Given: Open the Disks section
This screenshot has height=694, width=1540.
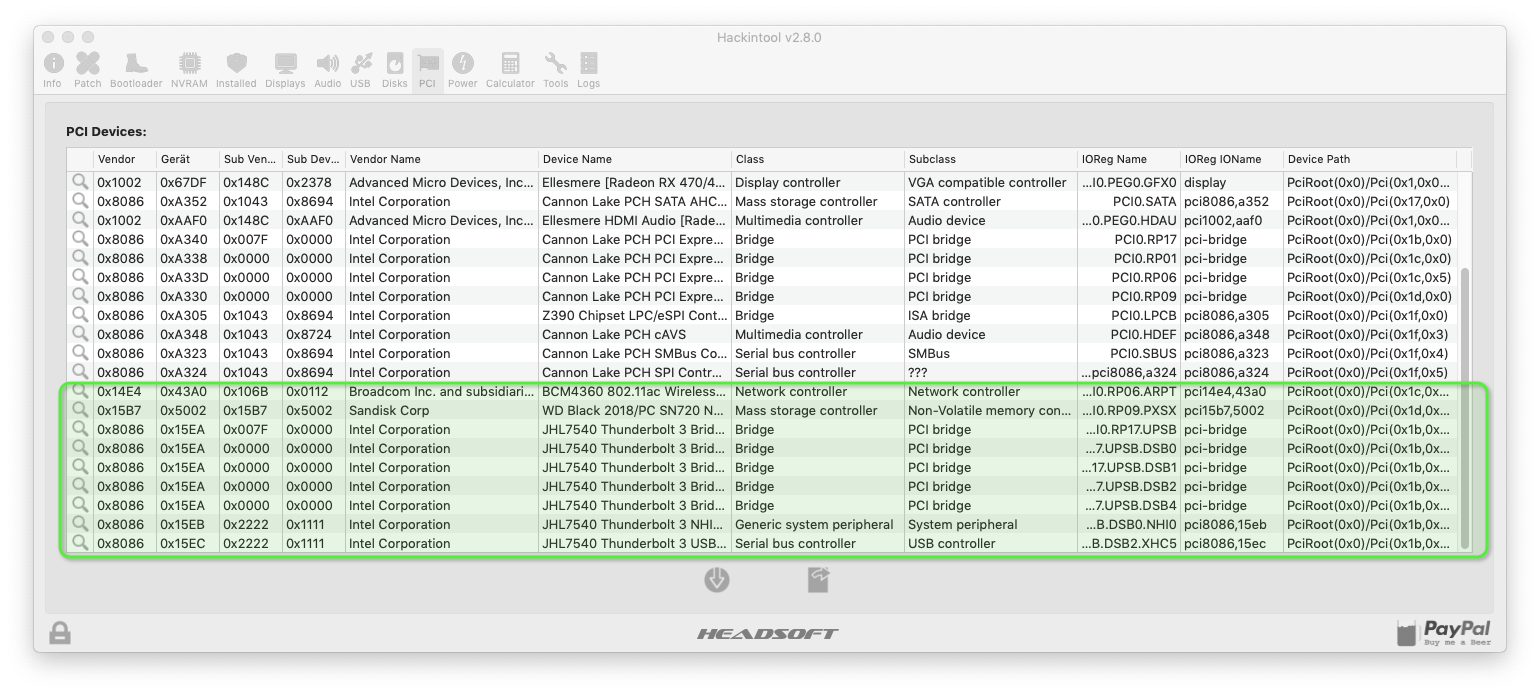Looking at the screenshot, I should click(x=395, y=70).
